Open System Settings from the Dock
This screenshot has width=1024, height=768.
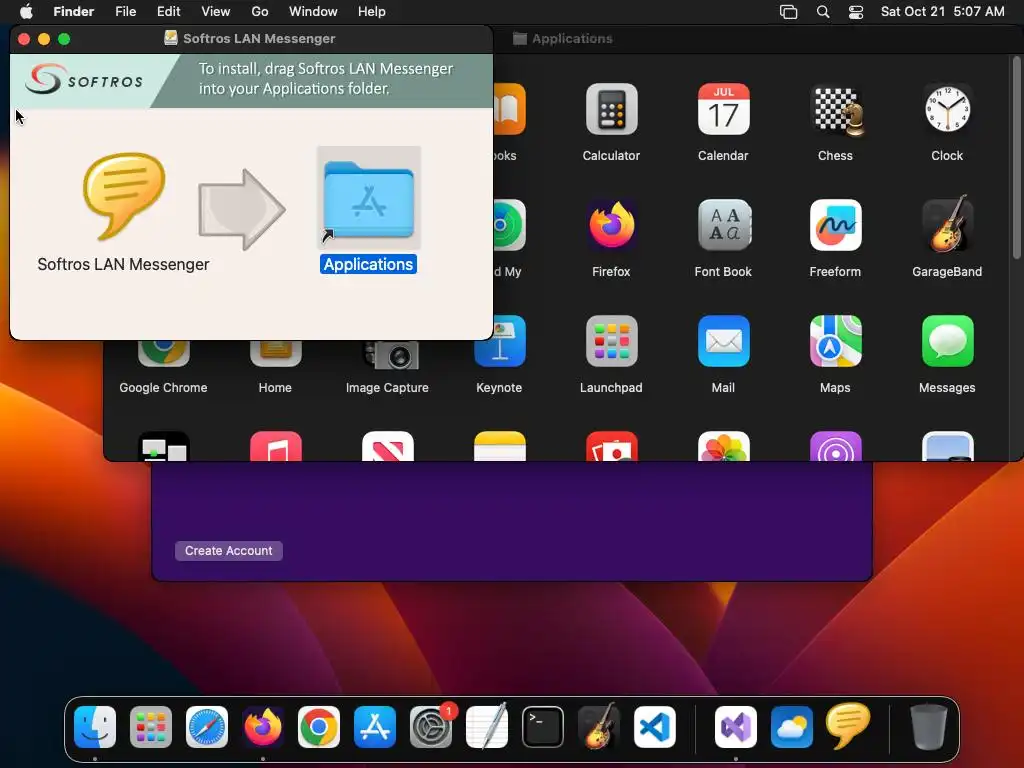[431, 727]
